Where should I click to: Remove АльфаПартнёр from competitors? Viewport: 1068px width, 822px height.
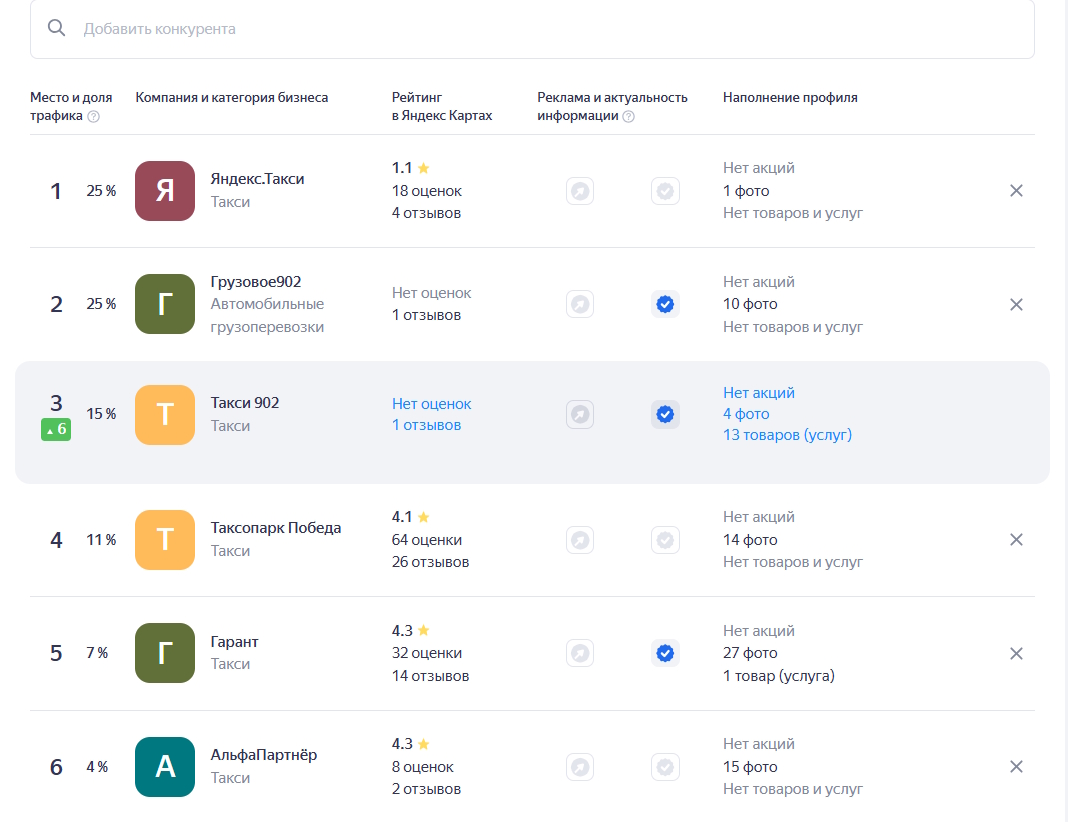click(x=1016, y=767)
